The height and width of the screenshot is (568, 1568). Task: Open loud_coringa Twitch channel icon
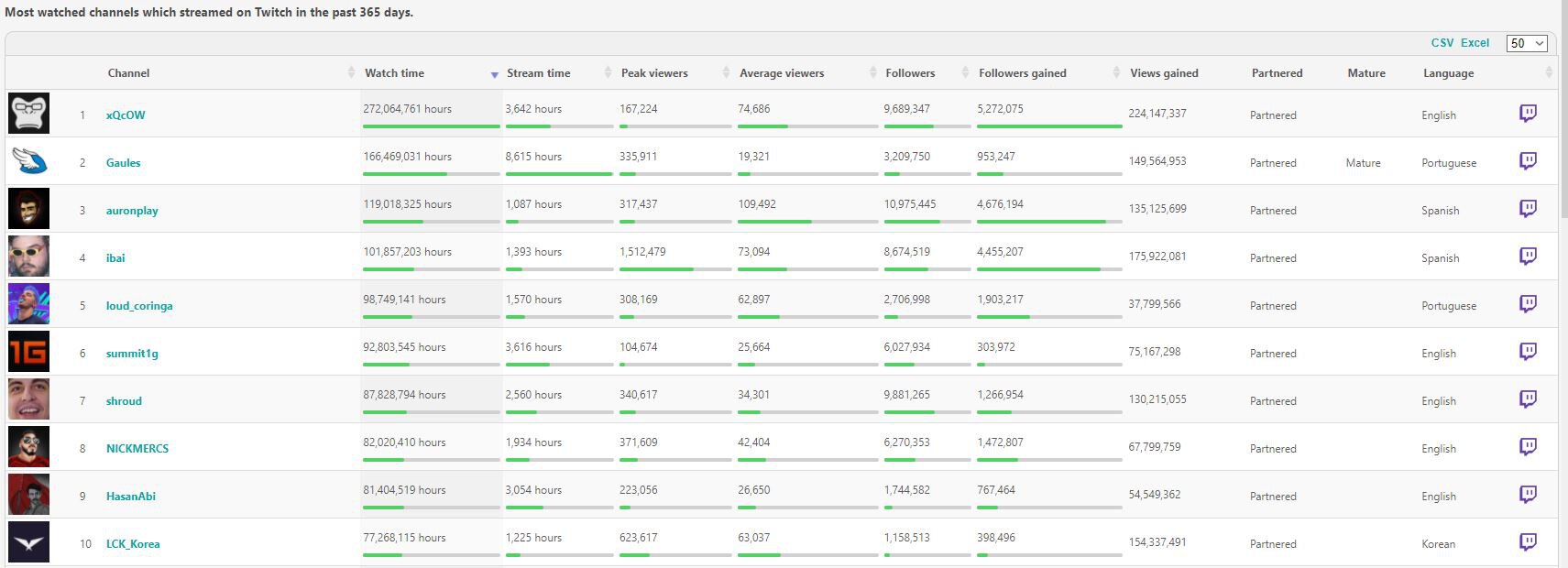[1528, 304]
